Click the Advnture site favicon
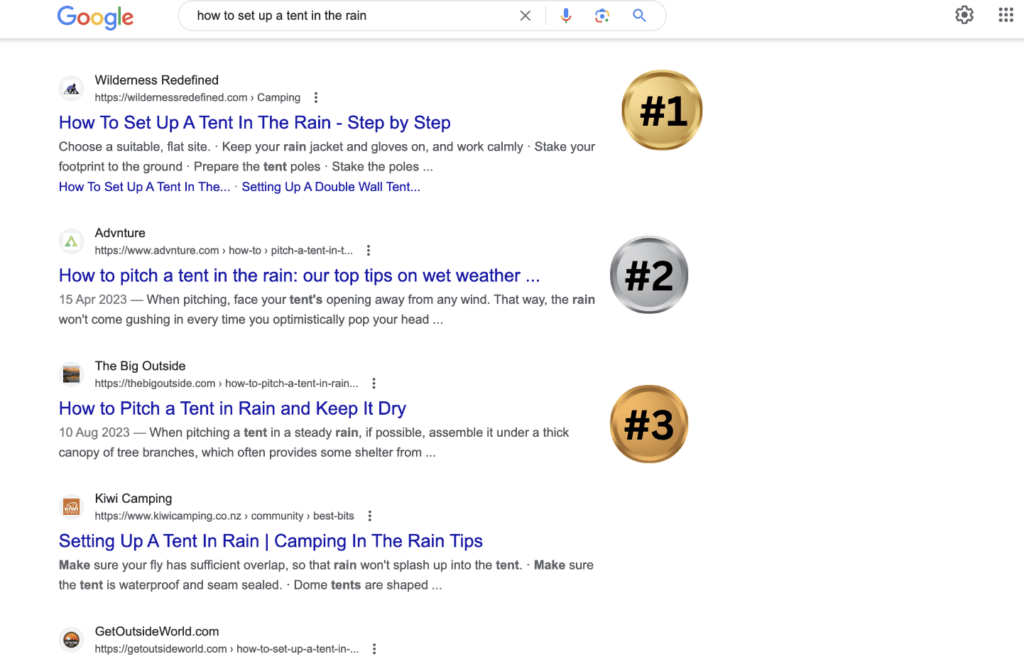 point(71,241)
